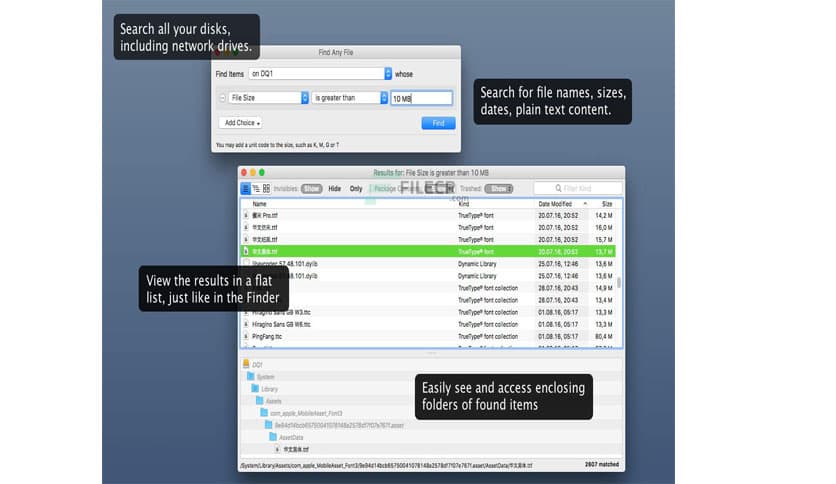Click the AssetData folder icon
This screenshot has height=484, width=836.
[273, 437]
